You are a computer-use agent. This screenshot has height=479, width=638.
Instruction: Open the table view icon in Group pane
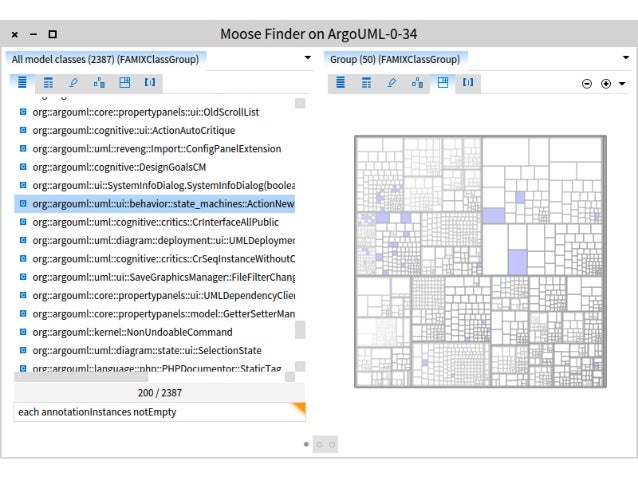pos(366,83)
